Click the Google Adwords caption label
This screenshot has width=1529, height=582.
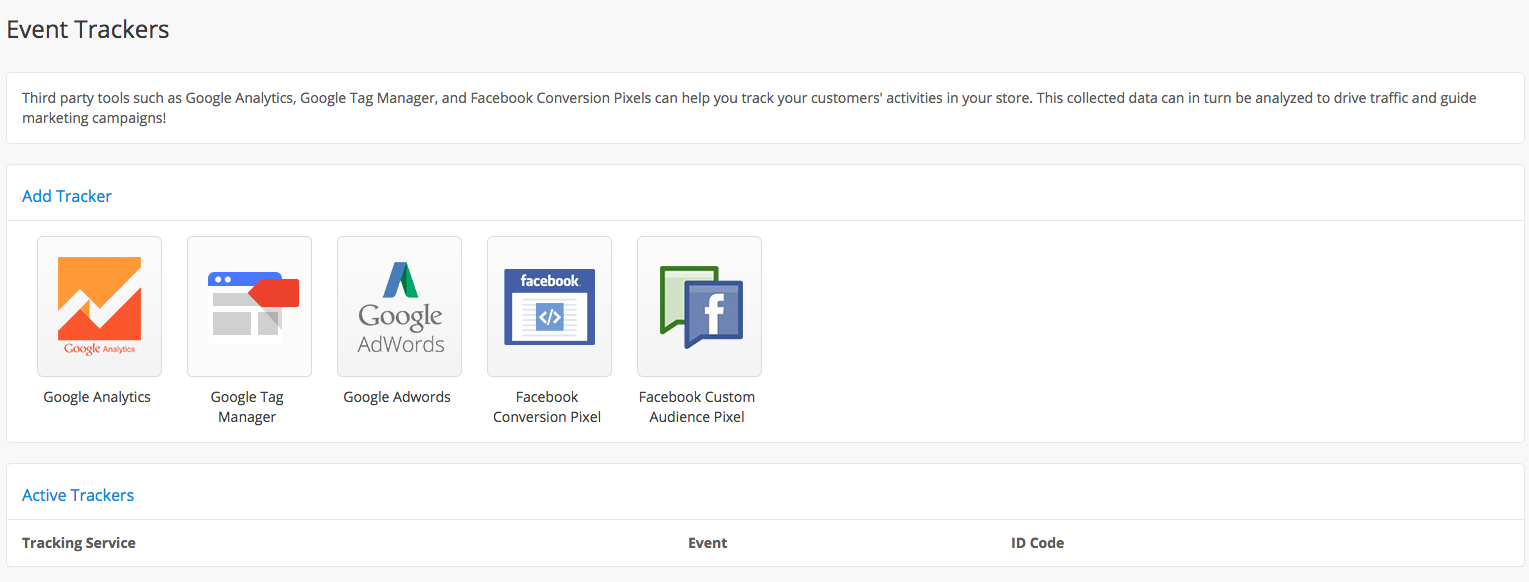397,397
